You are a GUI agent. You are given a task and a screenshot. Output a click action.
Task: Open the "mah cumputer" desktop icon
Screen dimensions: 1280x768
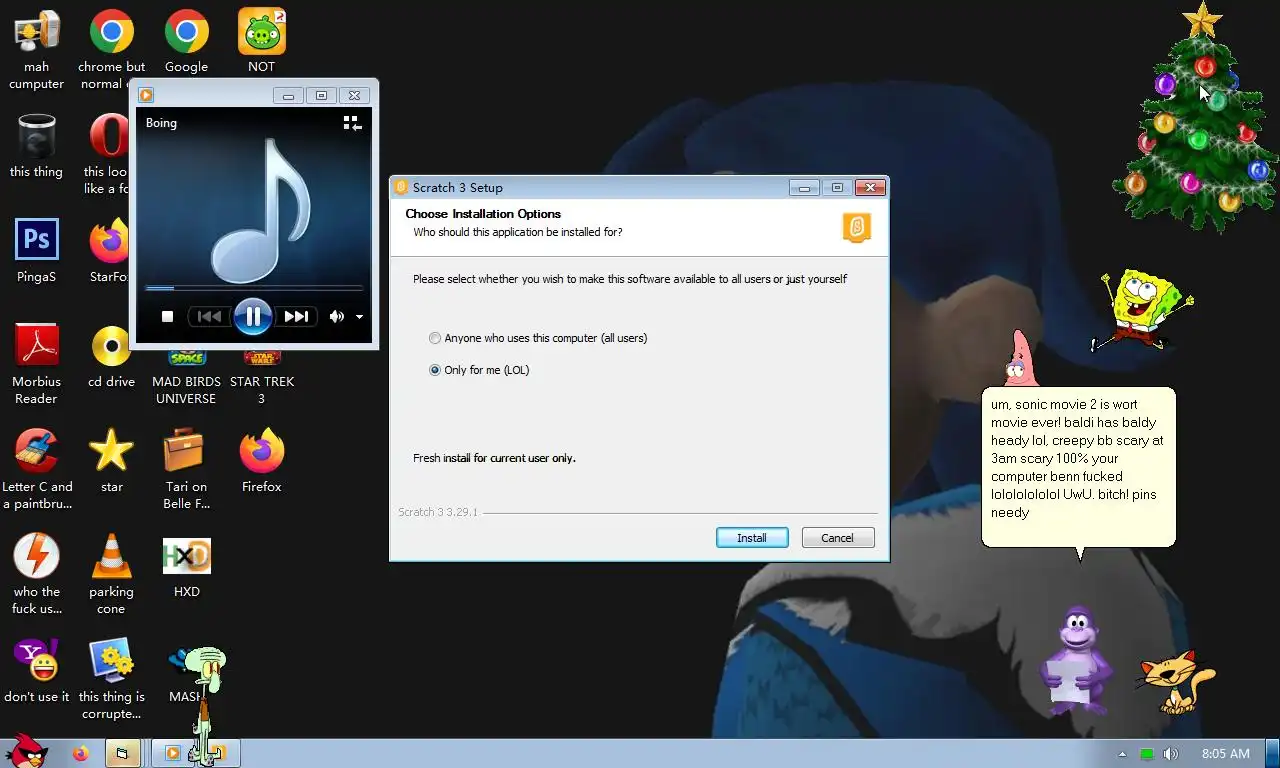pos(37,50)
